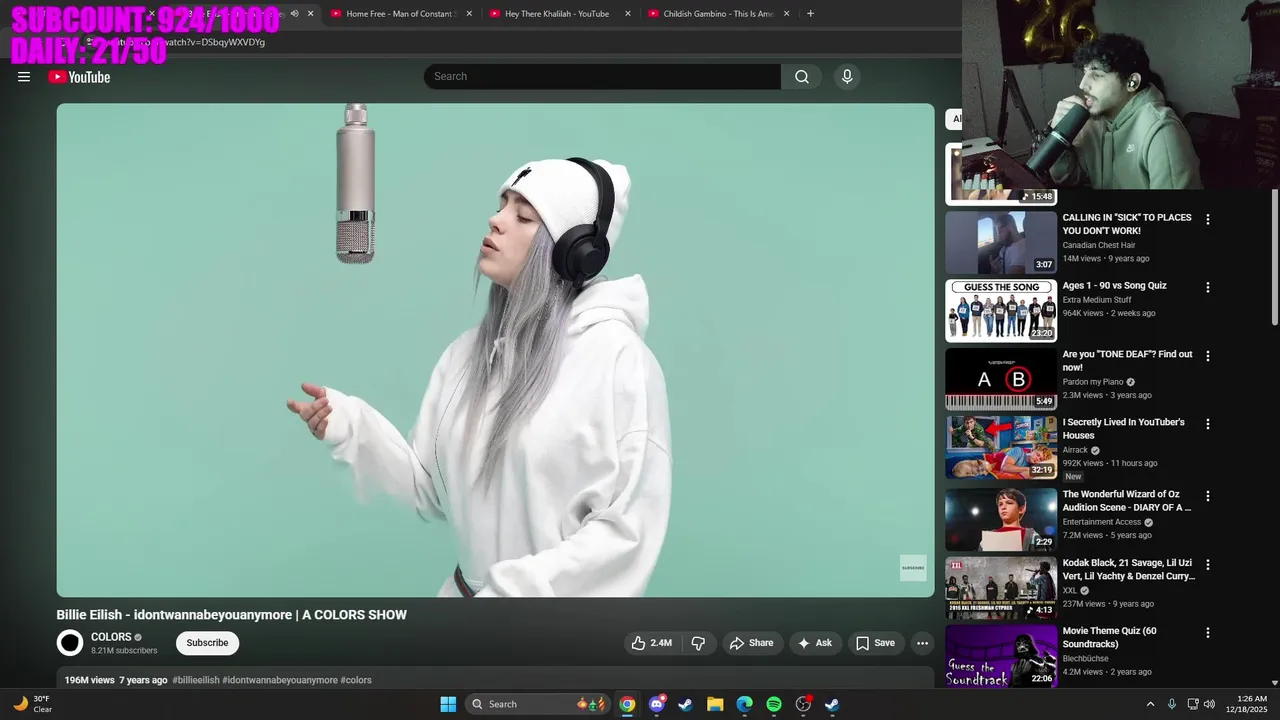Image resolution: width=1280 pixels, height=720 pixels.
Task: Open the #colors hashtag
Action: (356, 680)
